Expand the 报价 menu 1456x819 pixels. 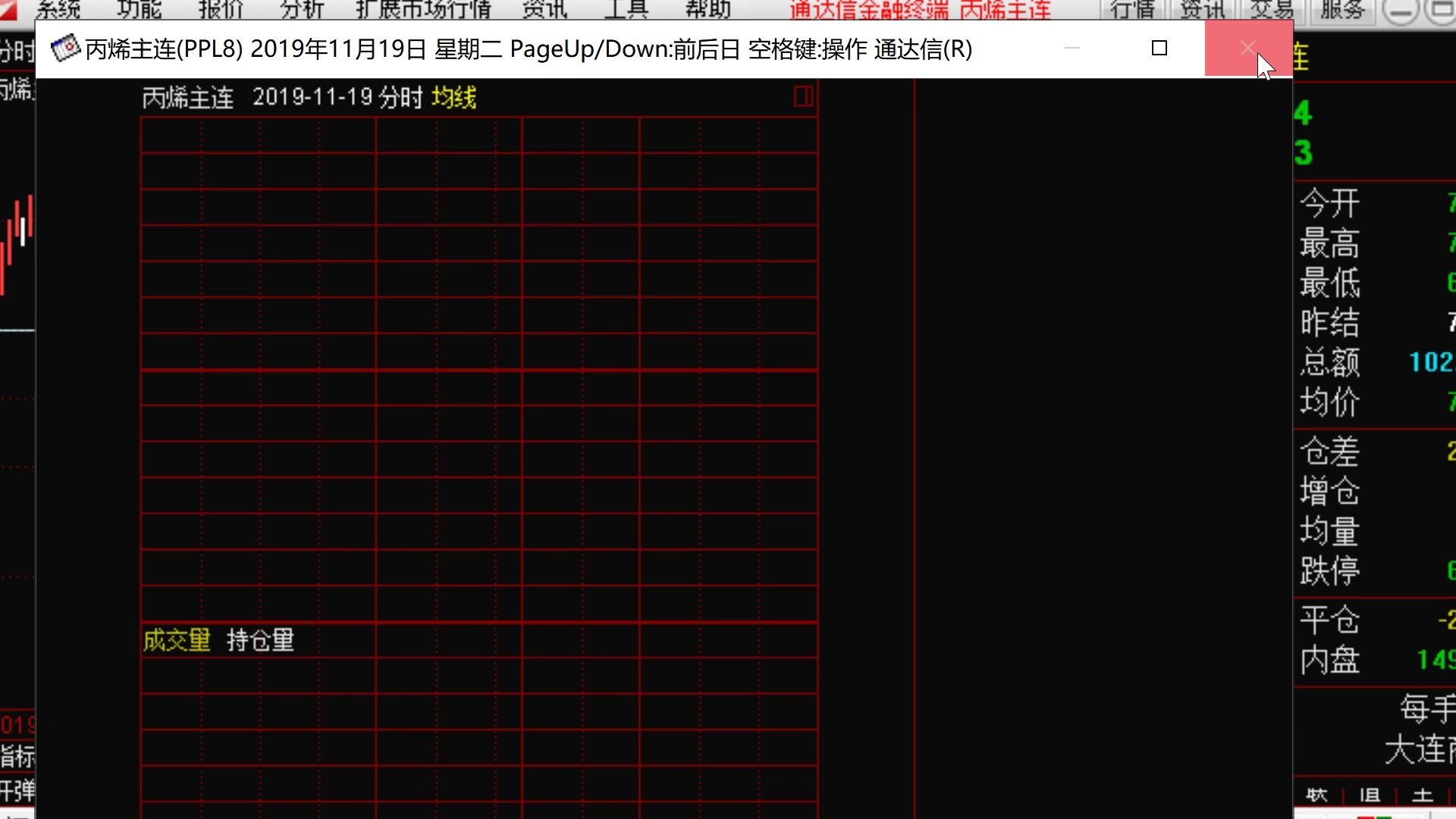click(221, 8)
